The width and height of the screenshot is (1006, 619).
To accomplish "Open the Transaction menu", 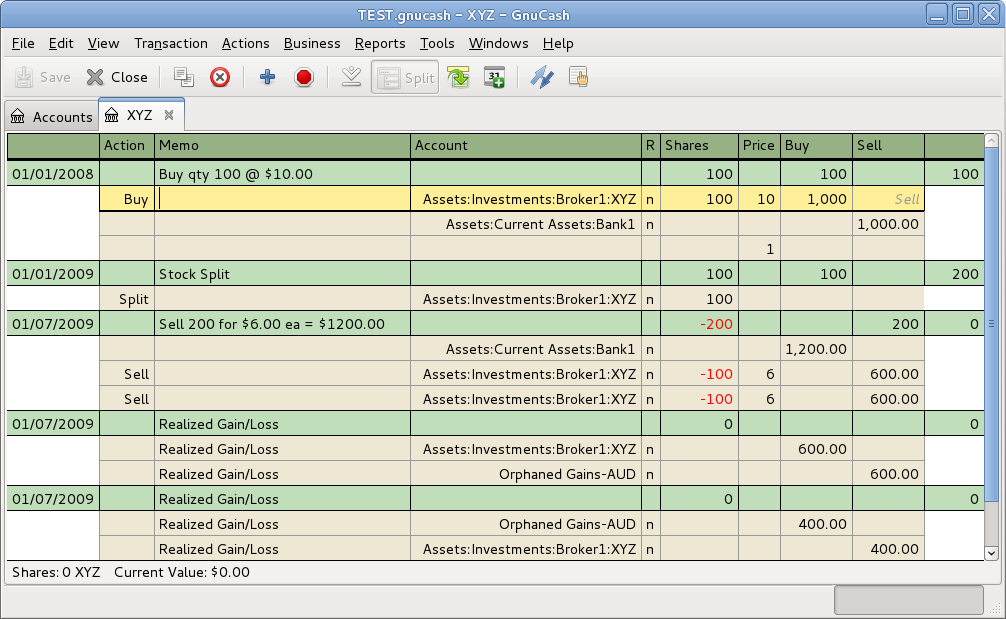I will pos(171,43).
